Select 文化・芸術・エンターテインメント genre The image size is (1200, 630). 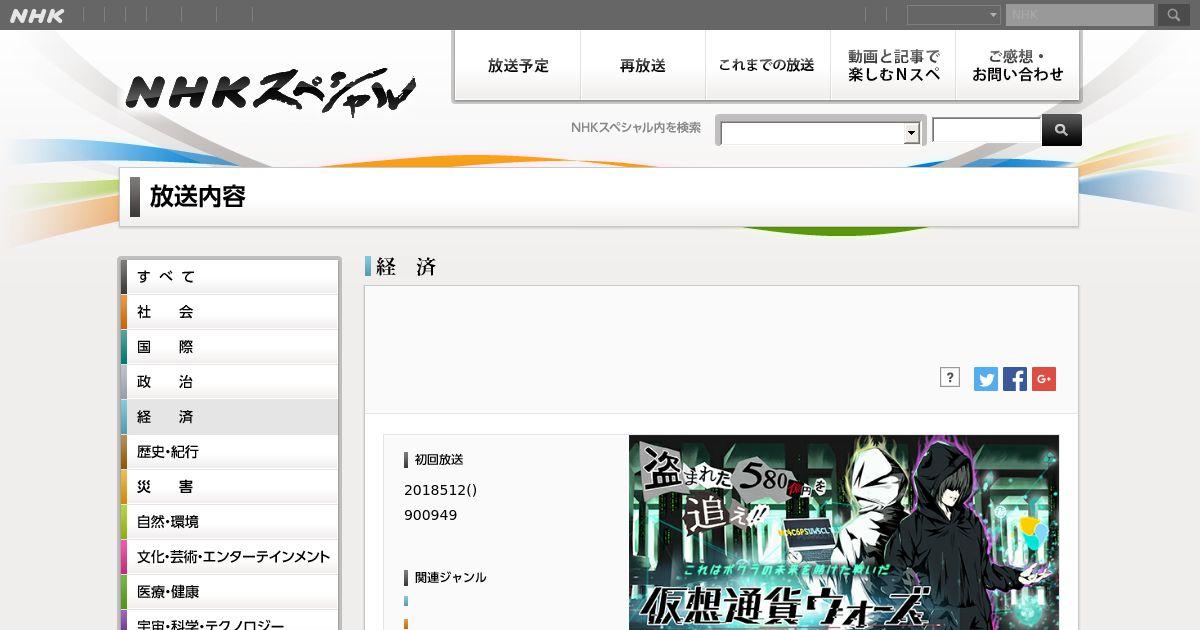[230, 557]
